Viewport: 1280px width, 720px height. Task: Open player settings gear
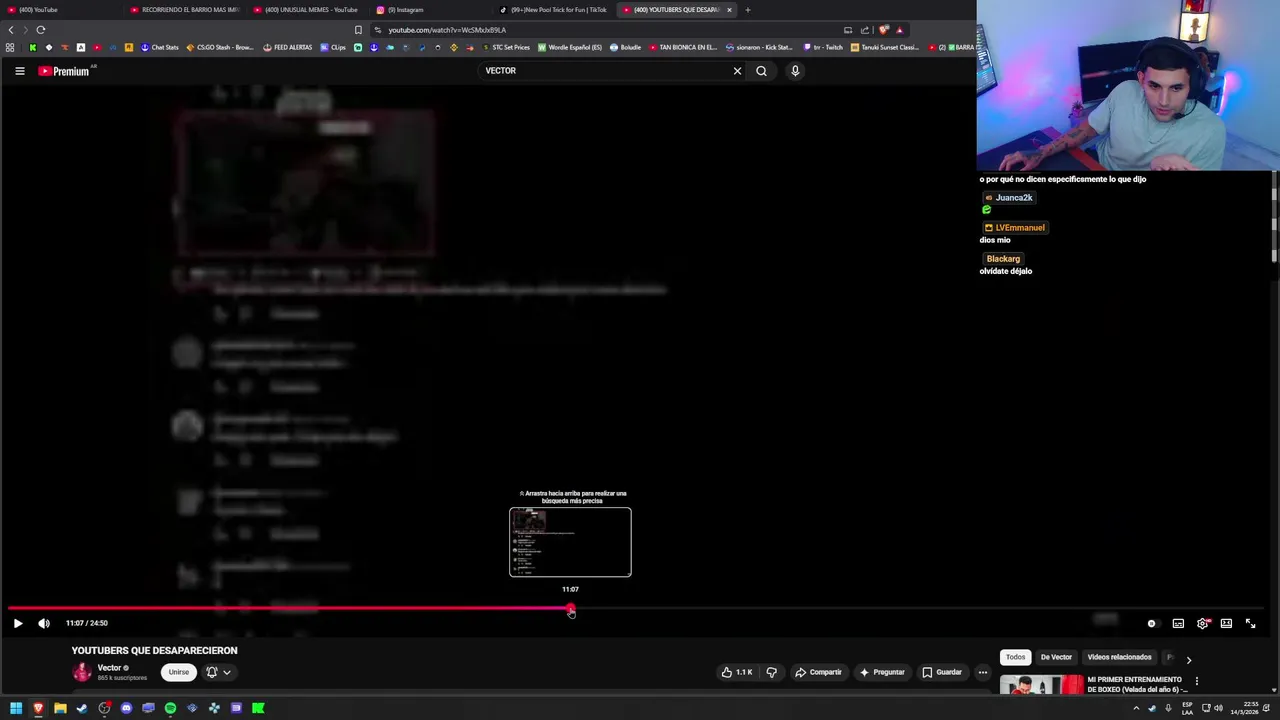[x=1203, y=623]
